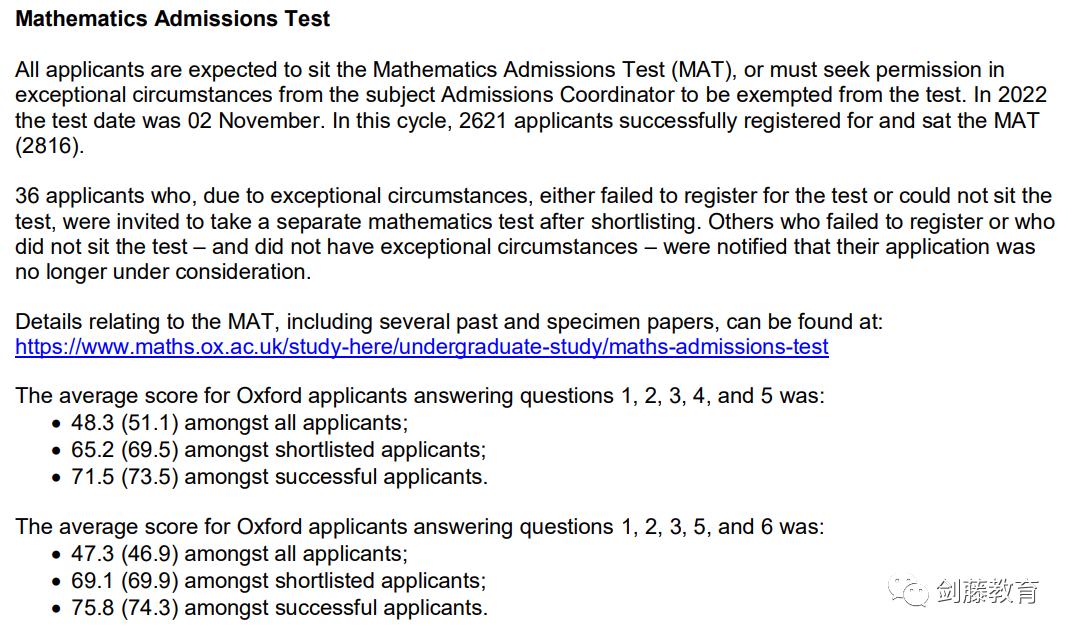The image size is (1074, 638).
Task: Click the bullet before 75.8 (74.3)
Action: [x=57, y=609]
